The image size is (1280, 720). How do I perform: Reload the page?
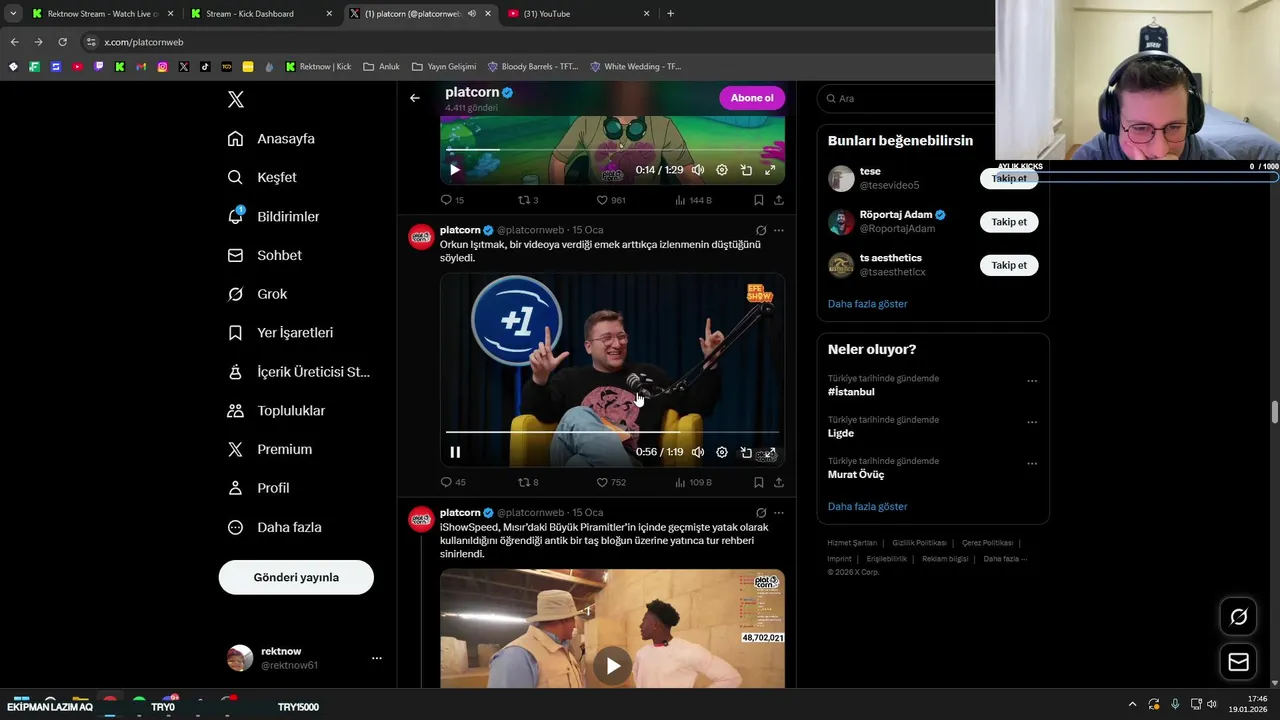(x=62, y=42)
